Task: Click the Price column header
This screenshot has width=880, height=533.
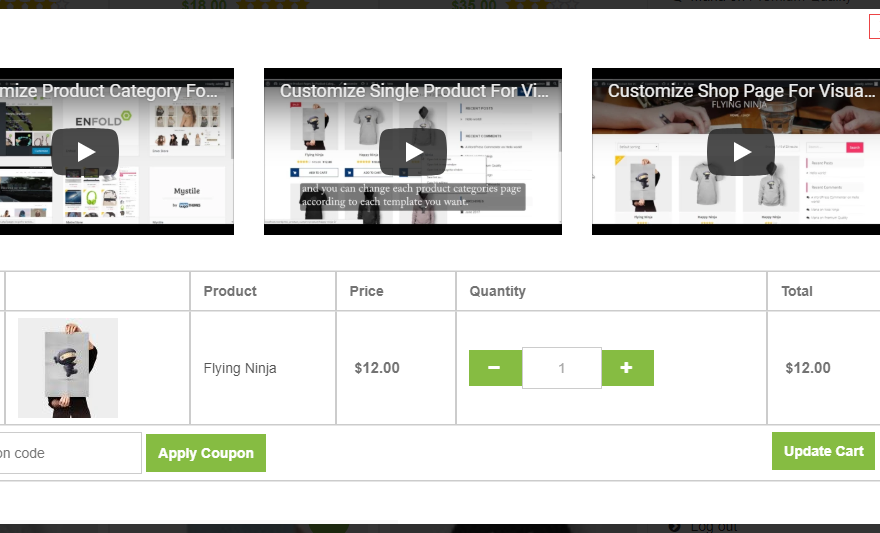Action: [366, 291]
